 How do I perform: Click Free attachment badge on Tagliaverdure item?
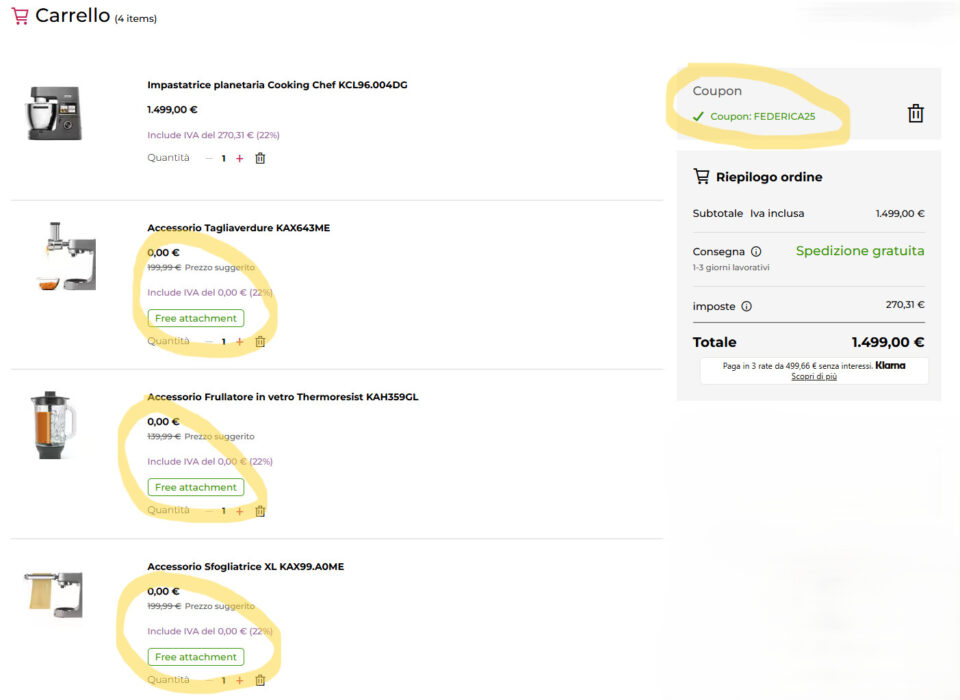click(x=196, y=318)
